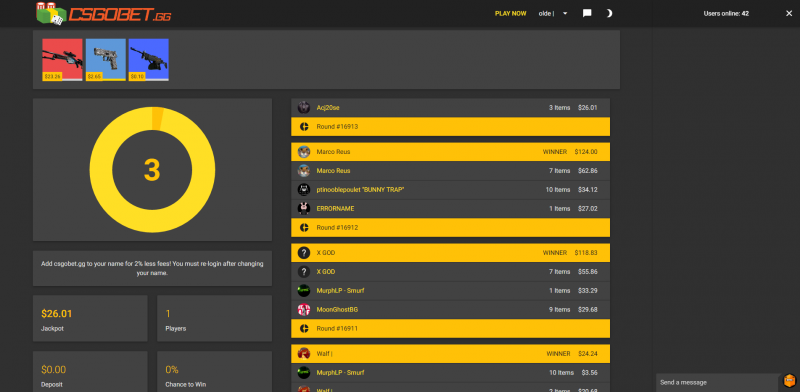Image resolution: width=800 pixels, height=392 pixels.
Task: Click X GOD question-mark avatar in winner row
Action: (304, 253)
